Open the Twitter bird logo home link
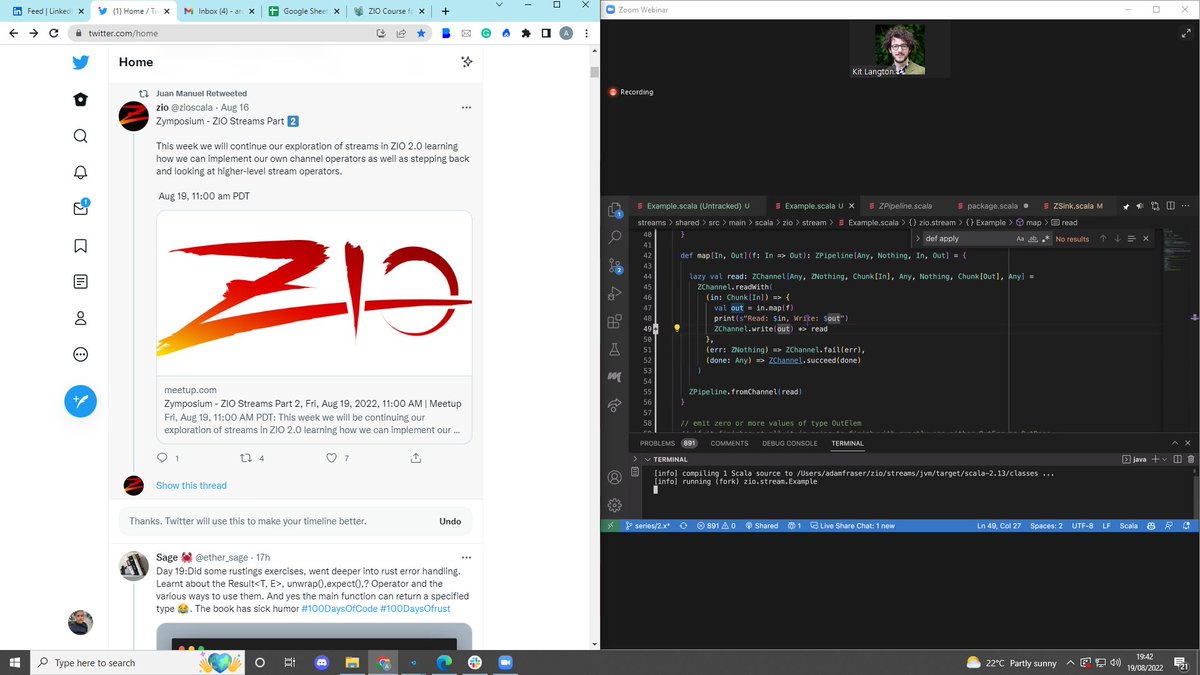 81,62
